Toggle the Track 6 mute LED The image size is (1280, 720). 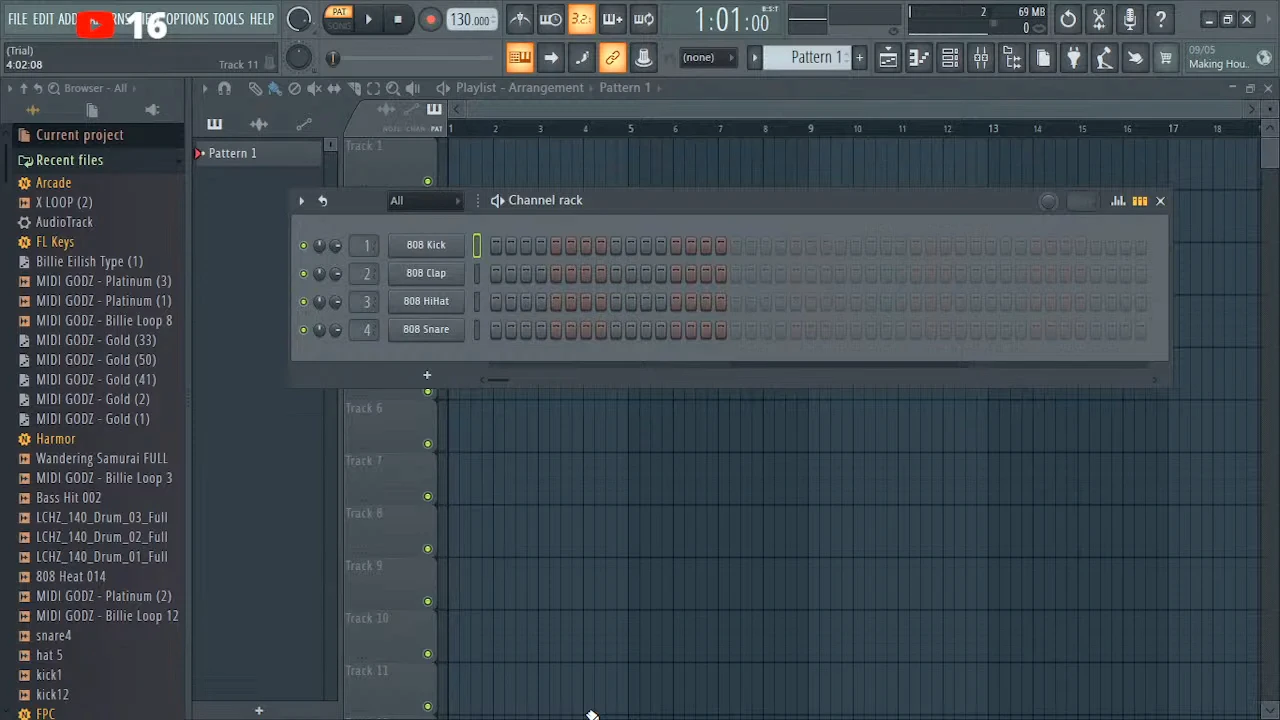point(428,444)
